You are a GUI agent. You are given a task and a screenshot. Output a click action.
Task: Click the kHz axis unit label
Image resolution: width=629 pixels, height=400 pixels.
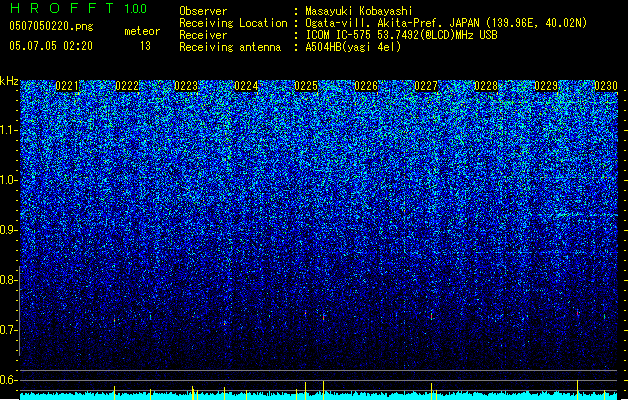9,81
